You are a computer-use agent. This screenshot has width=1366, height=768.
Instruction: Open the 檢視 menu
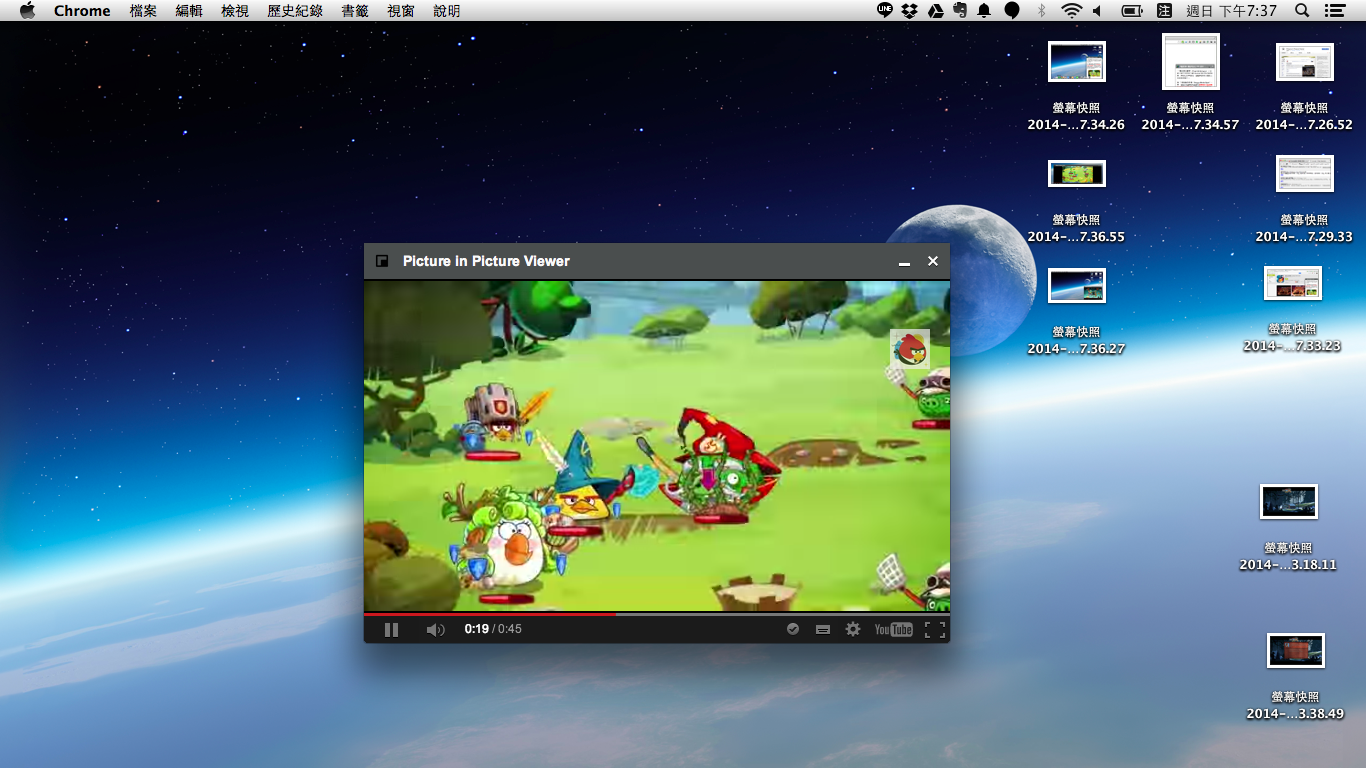(235, 11)
